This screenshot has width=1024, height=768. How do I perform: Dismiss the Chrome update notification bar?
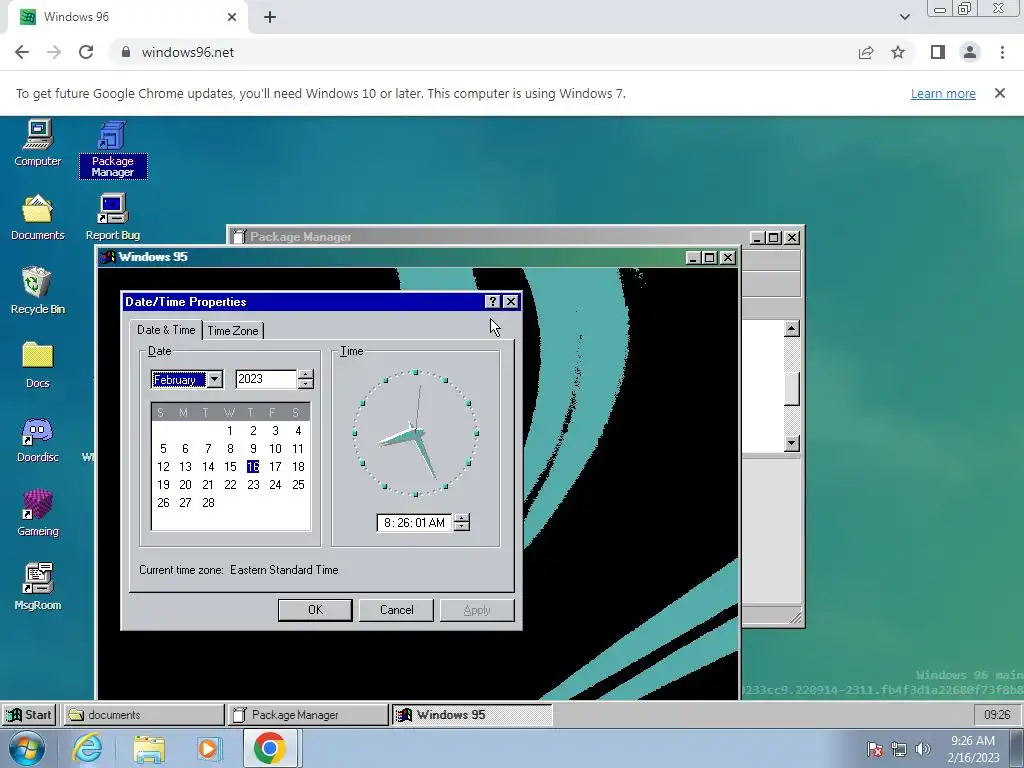click(999, 93)
